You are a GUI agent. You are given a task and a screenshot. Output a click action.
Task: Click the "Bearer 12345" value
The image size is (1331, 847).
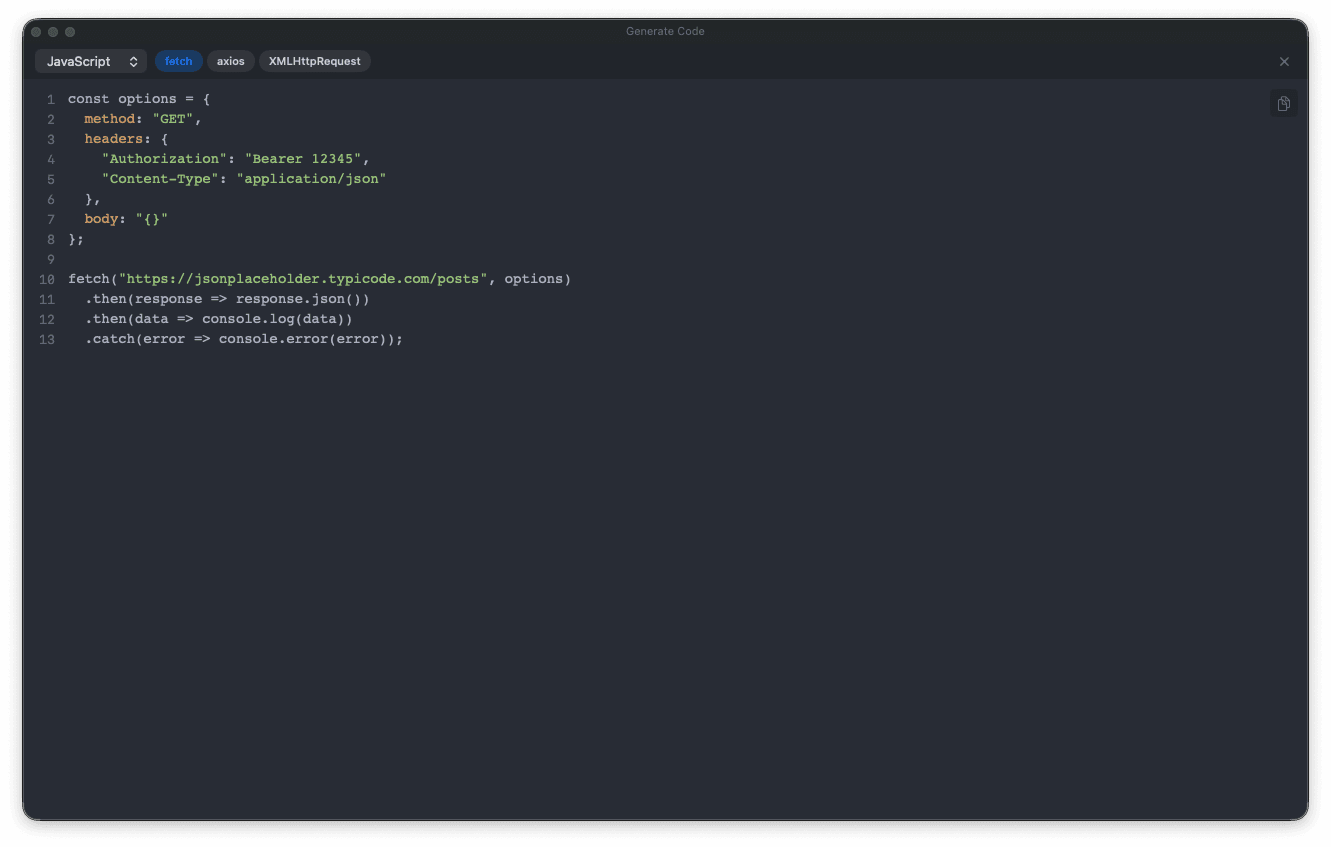click(x=303, y=159)
